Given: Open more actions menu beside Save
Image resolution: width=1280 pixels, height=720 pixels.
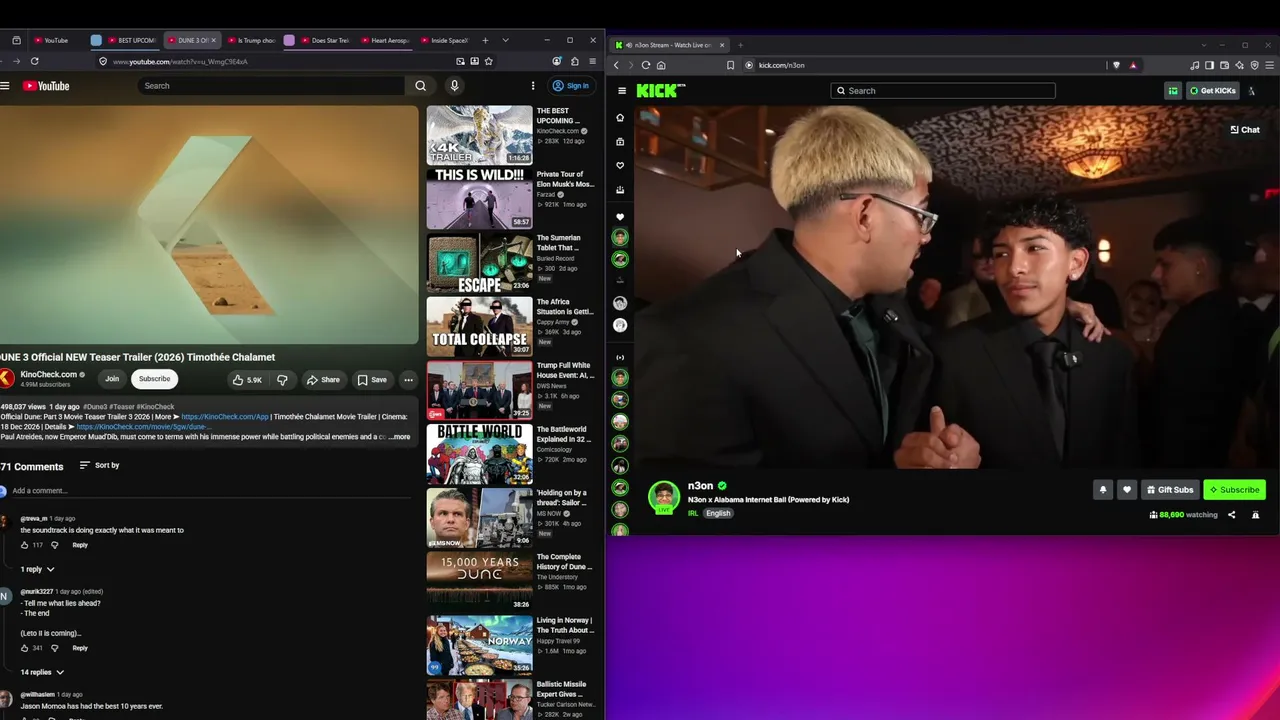Looking at the screenshot, I should coord(408,380).
